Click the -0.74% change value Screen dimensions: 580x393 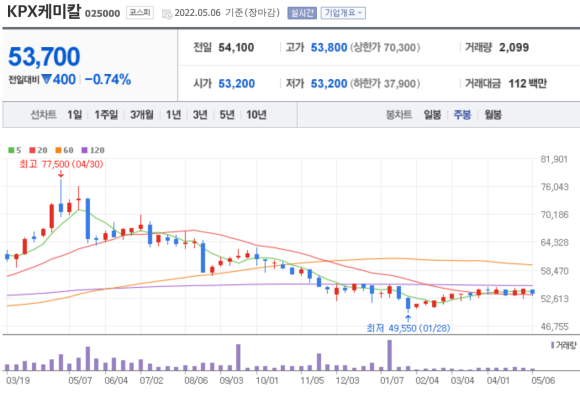coord(108,79)
